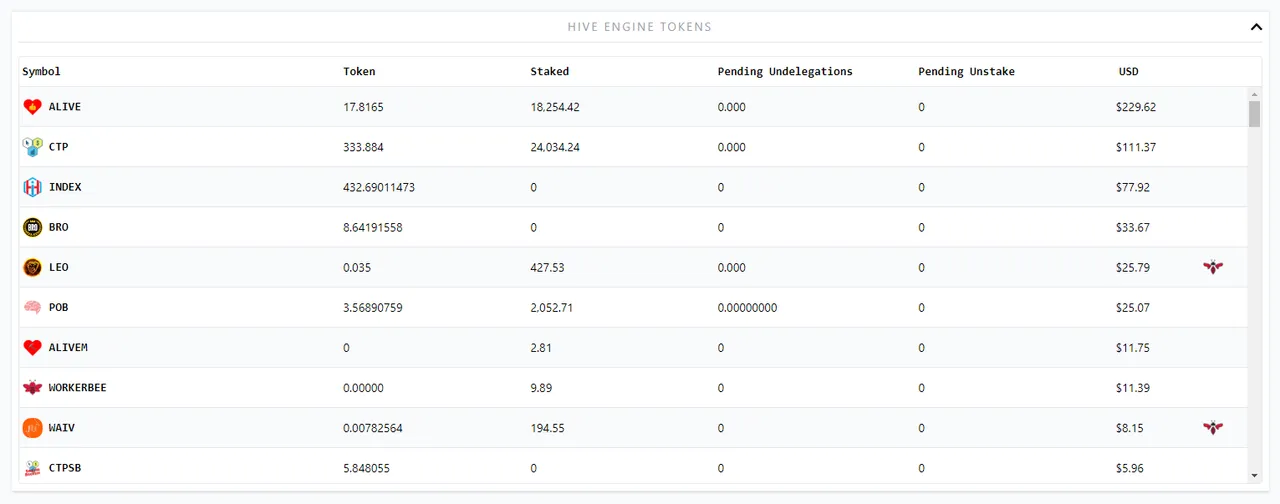Click ALIVE token amount 17.8165
Viewport: 1280px width, 504px height.
(x=363, y=107)
